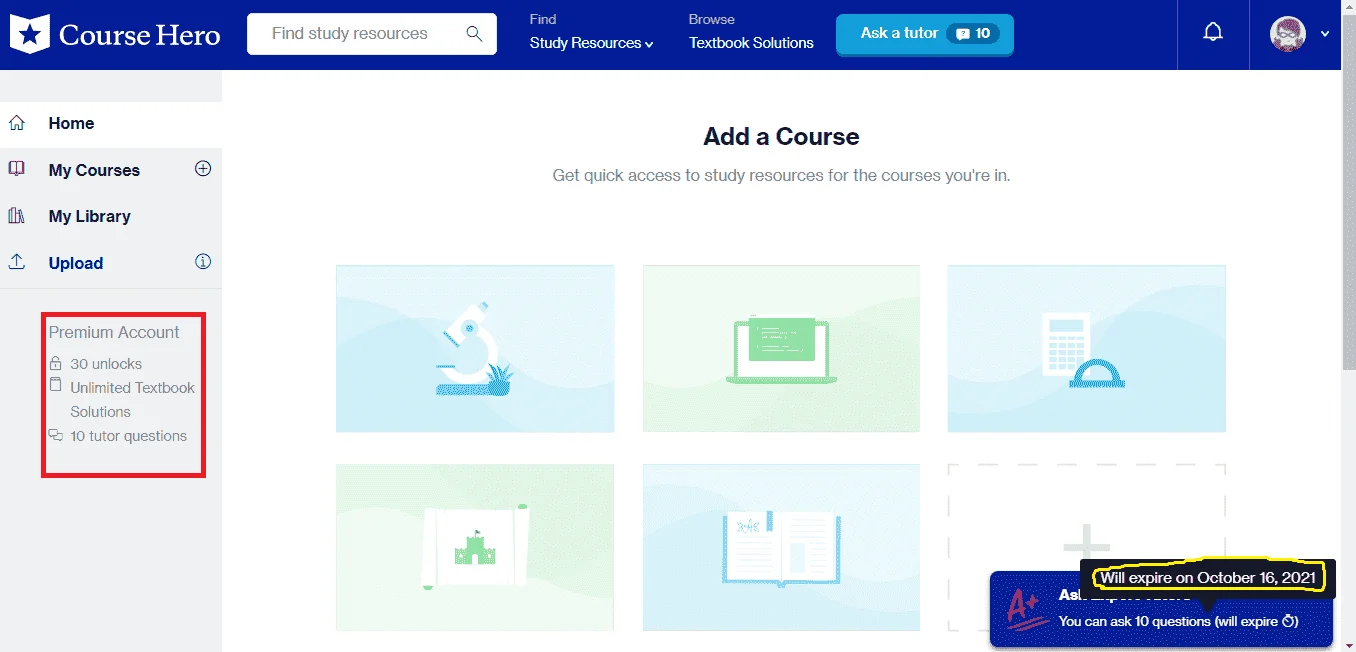Open My Courses in sidebar
Screen dimensions: 1356x652
click(x=94, y=170)
